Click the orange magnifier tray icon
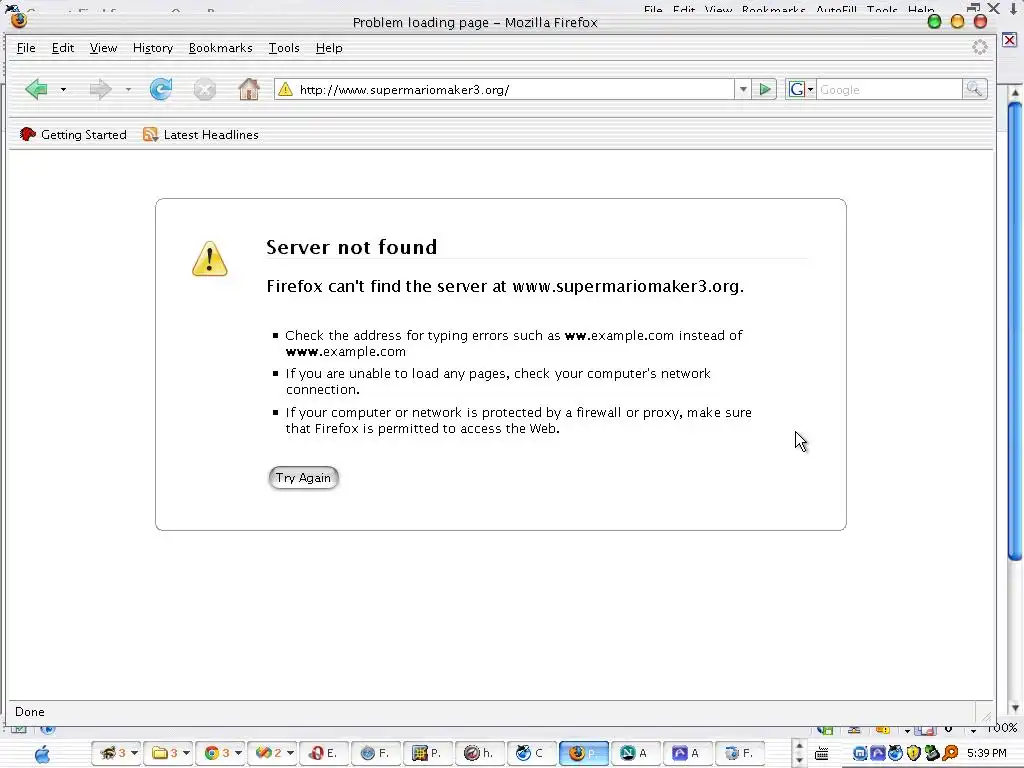 950,754
